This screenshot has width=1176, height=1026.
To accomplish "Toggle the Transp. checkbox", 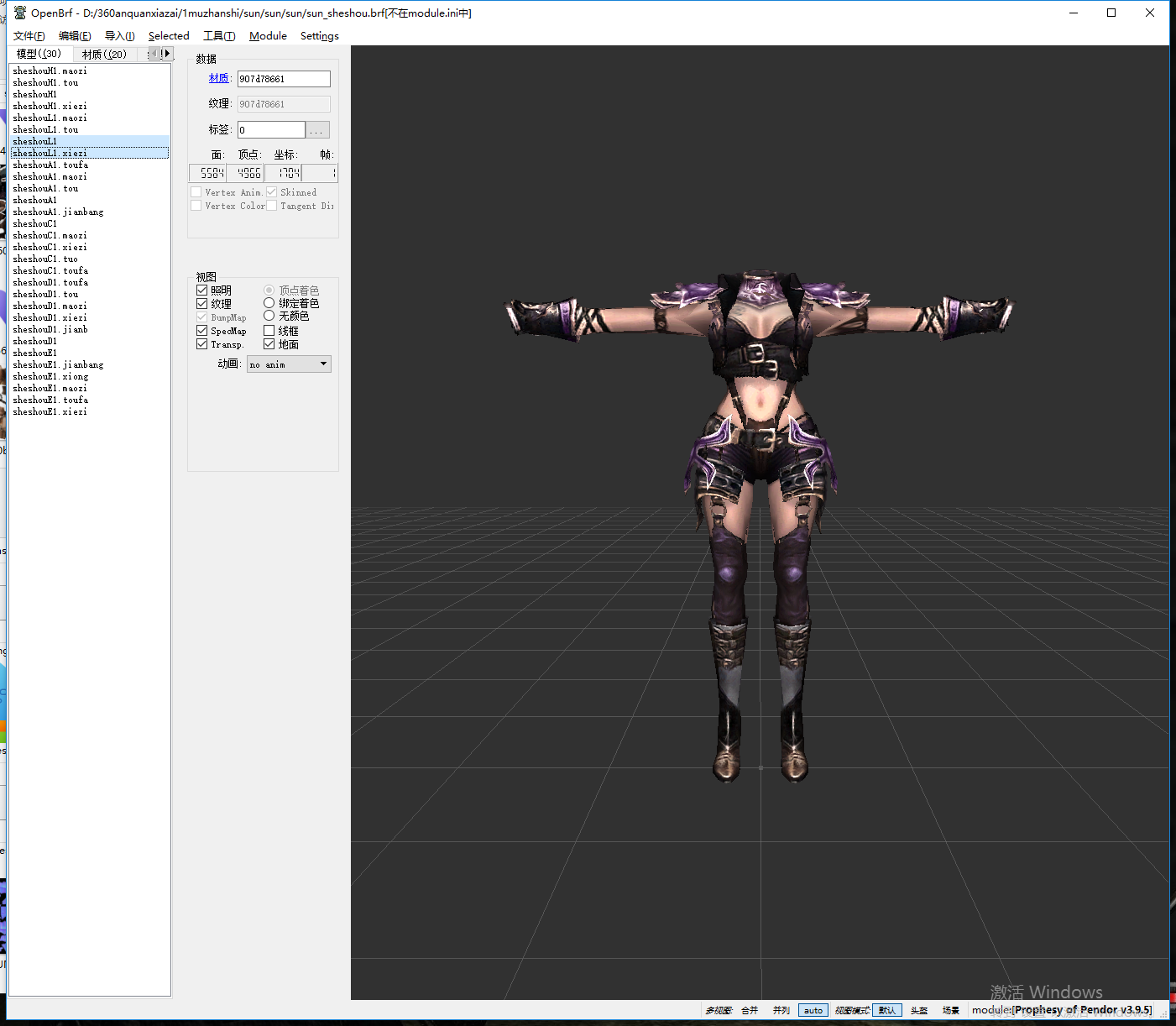I will pyautogui.click(x=201, y=344).
